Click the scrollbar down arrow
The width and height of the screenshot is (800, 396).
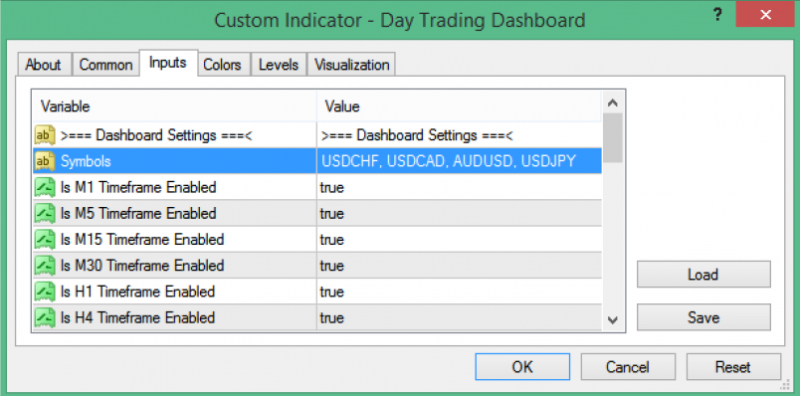pos(613,320)
